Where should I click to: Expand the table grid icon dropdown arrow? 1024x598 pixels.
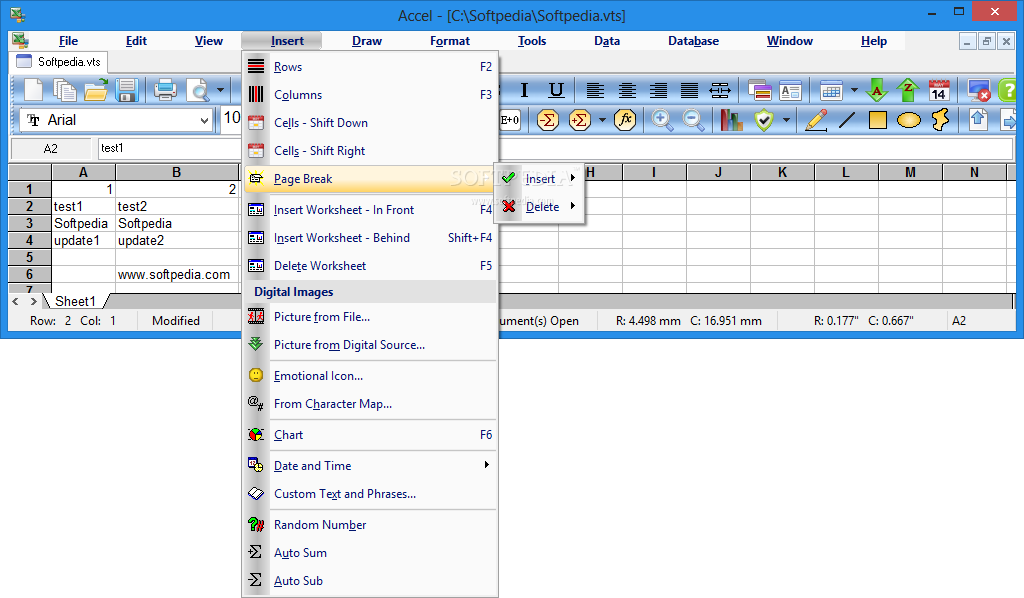pos(854,90)
